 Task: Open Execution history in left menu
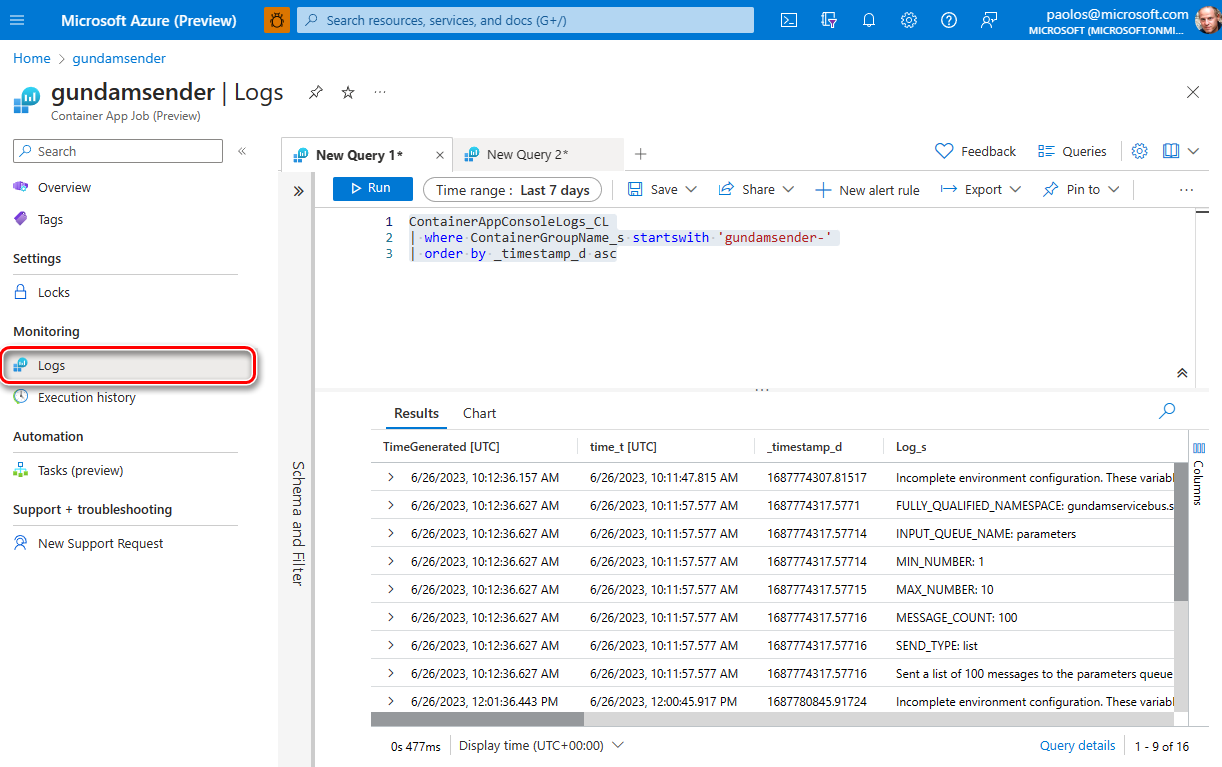point(86,397)
